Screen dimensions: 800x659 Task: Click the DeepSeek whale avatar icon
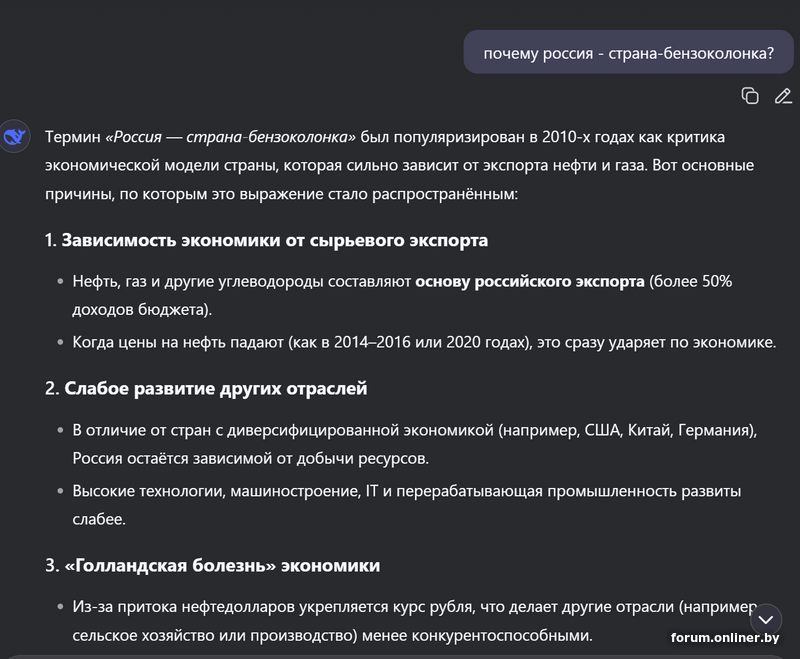pos(14,136)
